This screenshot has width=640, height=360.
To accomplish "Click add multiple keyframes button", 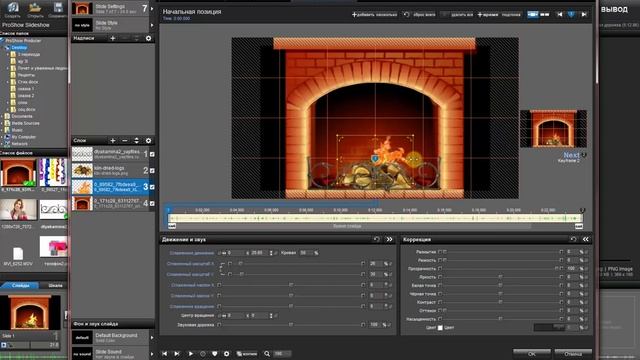I will (374, 15).
